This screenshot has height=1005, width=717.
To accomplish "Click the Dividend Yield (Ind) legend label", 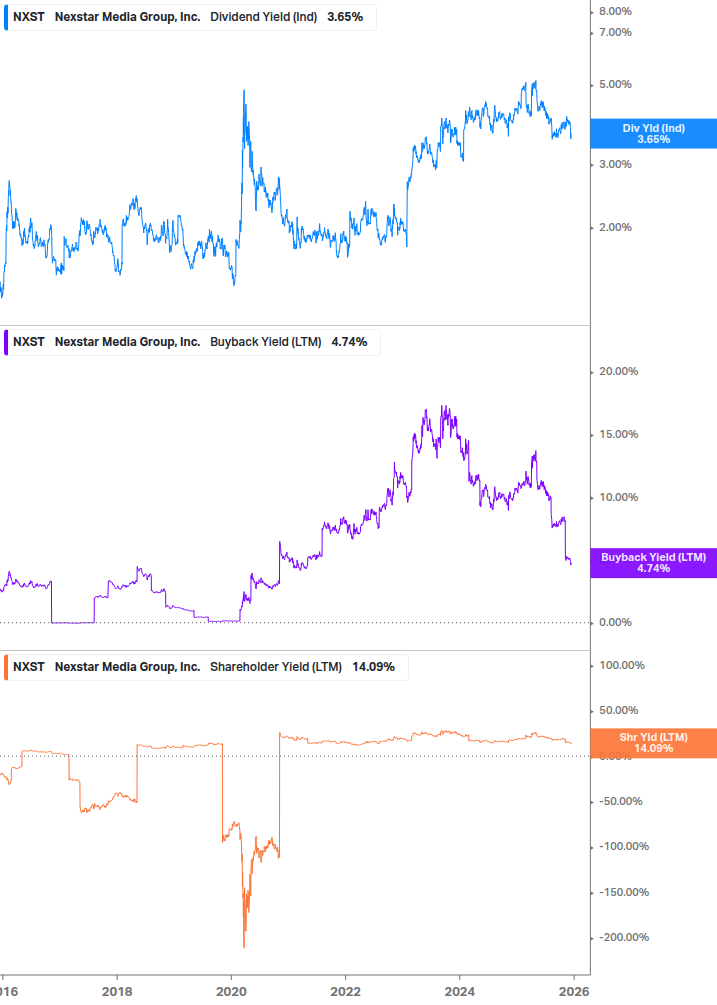I will point(263,17).
